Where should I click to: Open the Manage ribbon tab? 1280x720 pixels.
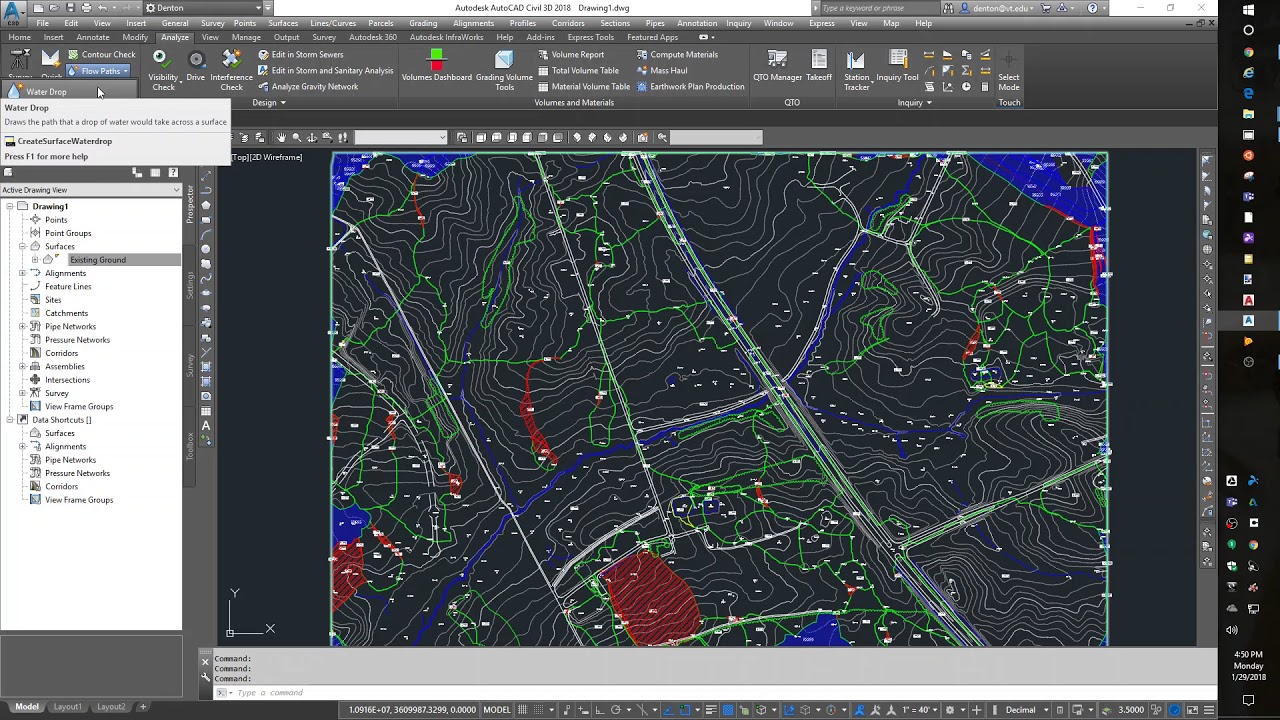click(246, 38)
